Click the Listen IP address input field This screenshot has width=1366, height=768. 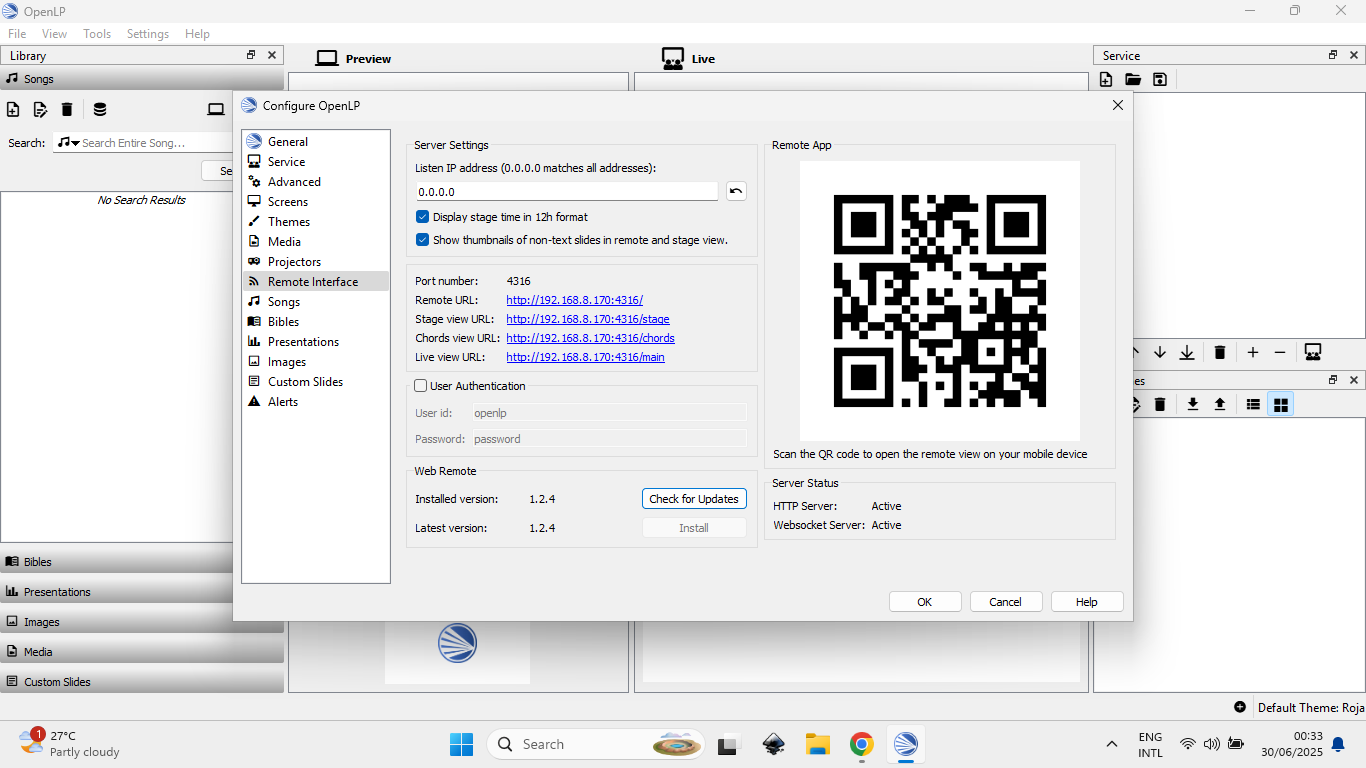click(x=567, y=191)
